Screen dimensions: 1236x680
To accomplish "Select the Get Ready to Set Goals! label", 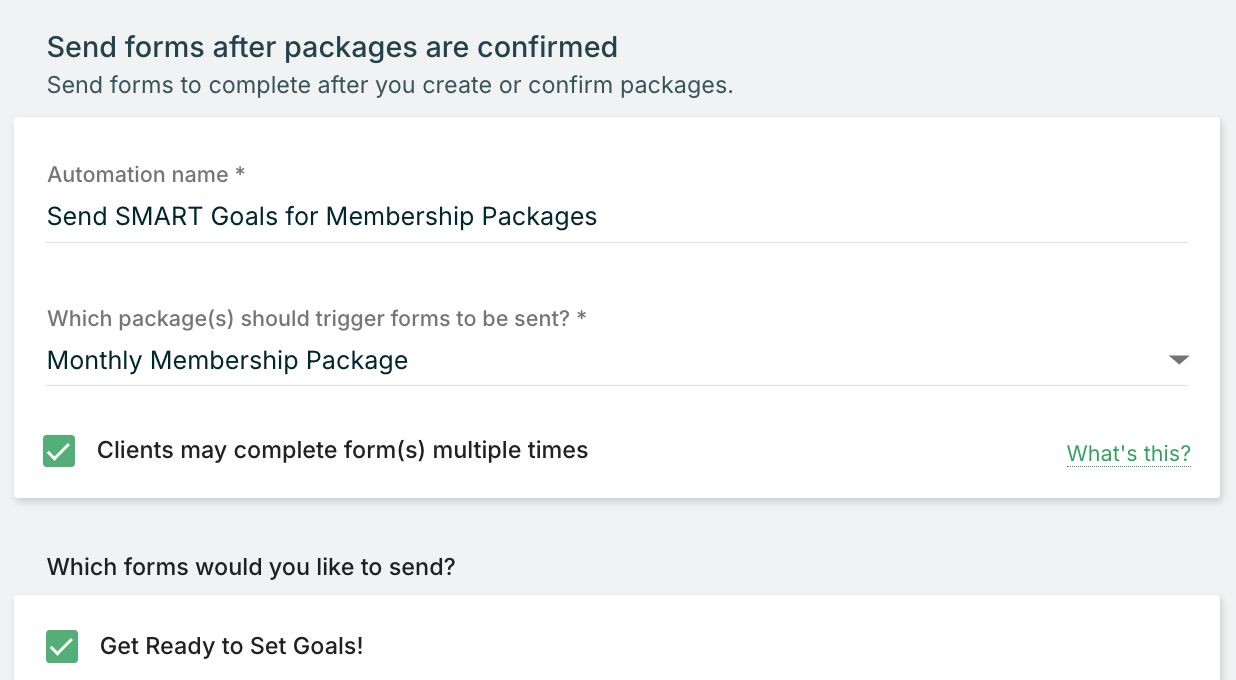I will click(231, 646).
